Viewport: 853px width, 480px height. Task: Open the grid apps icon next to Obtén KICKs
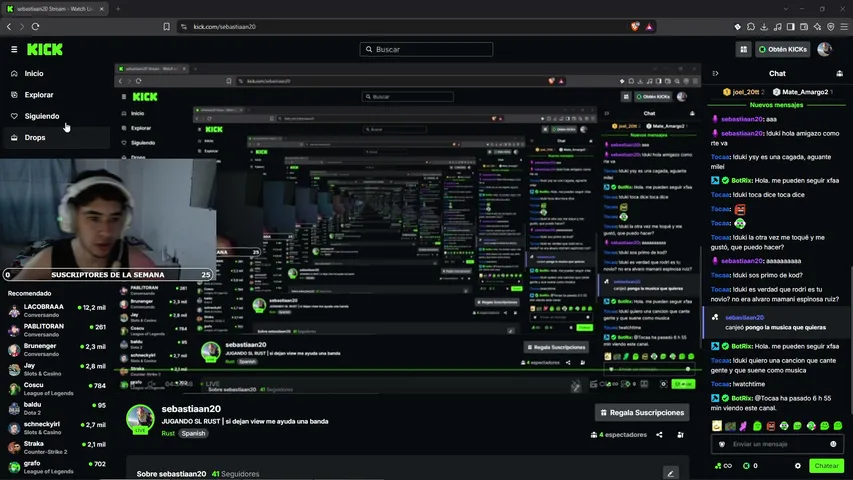coord(744,50)
